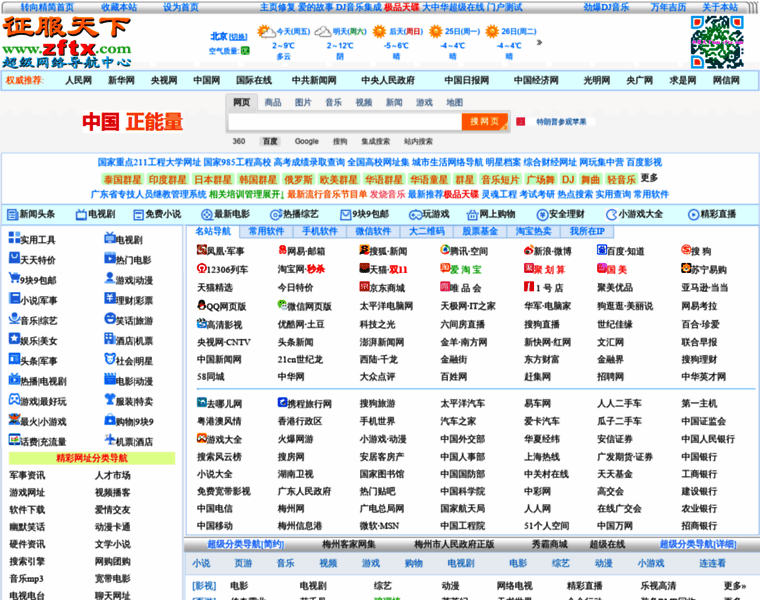Expand more weather days arrow
Image resolution: width=760 pixels, height=600 pixels.
click(x=539, y=42)
